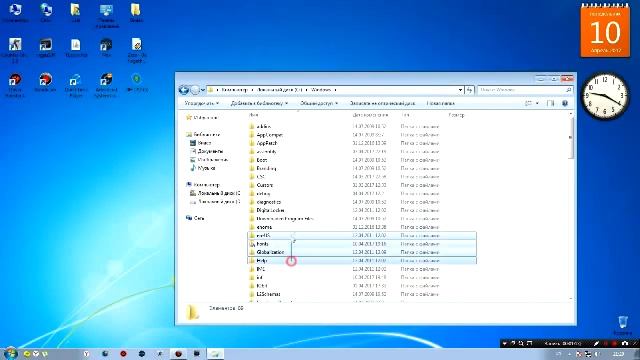Click the search Windows input field
This screenshot has width=640, height=360.
click(524, 90)
